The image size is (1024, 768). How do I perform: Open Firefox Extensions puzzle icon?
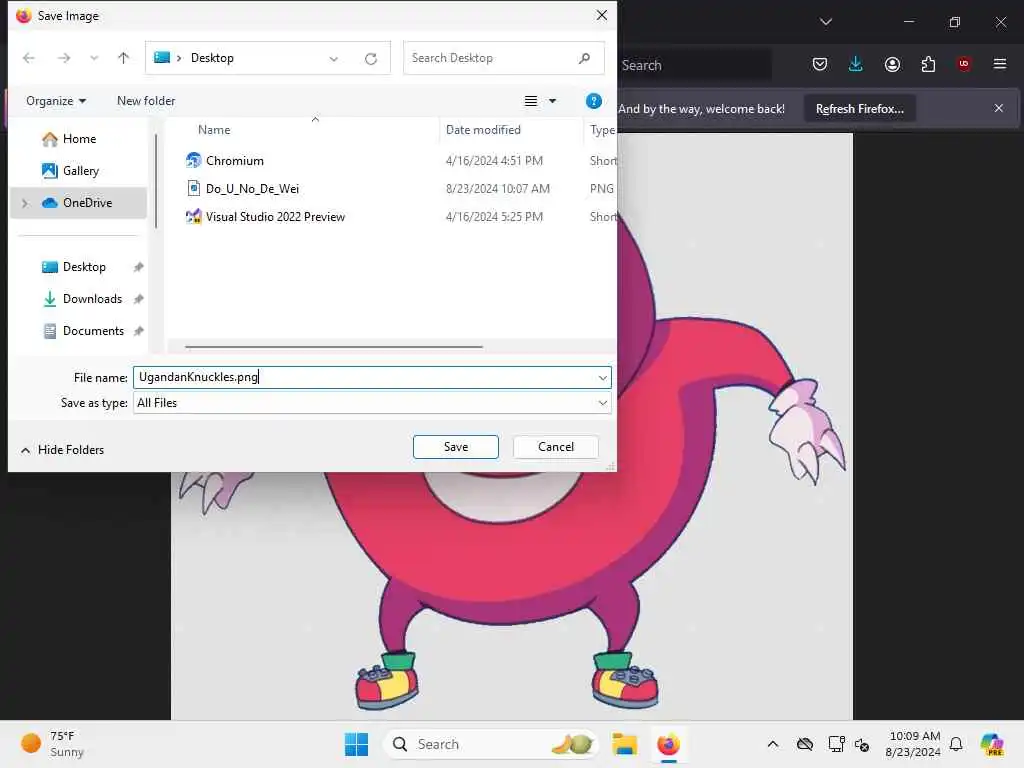(928, 64)
